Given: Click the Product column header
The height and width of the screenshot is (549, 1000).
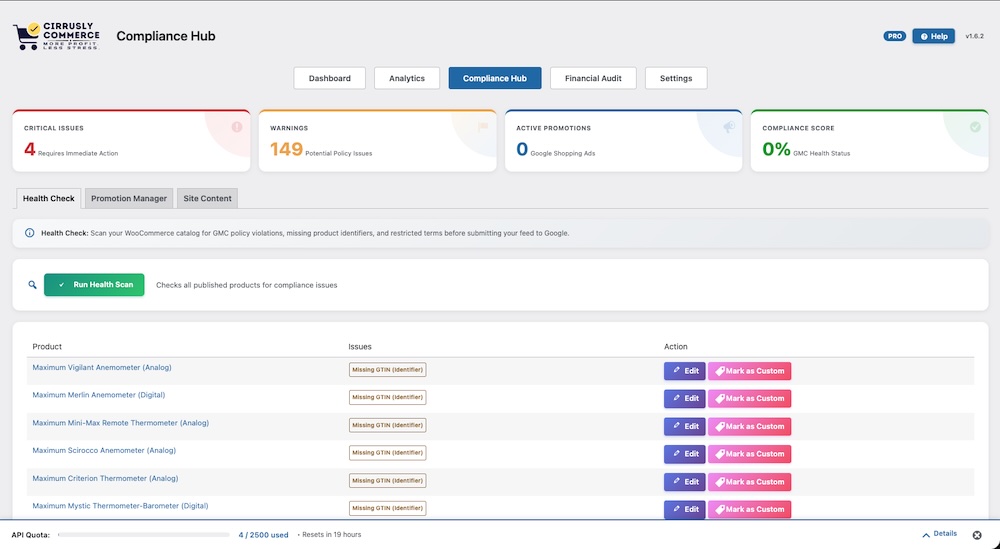Looking at the screenshot, I should [x=47, y=347].
